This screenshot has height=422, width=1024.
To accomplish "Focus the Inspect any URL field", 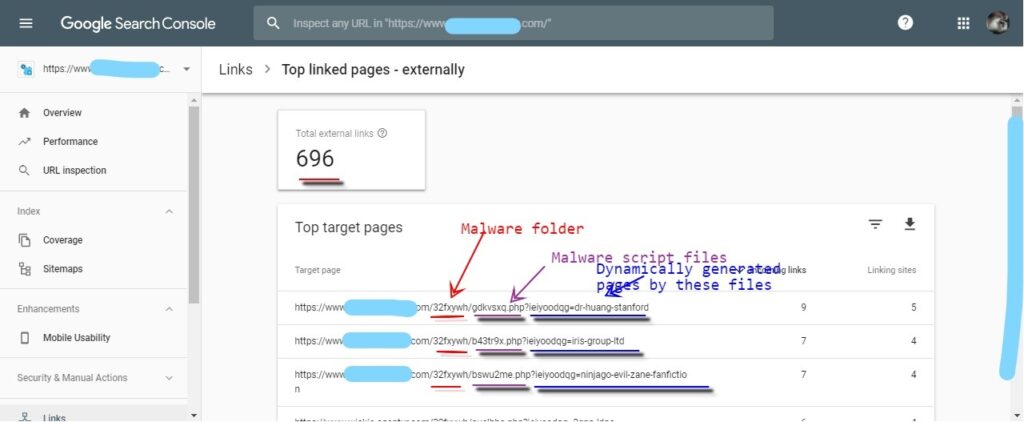I will (x=513, y=23).
